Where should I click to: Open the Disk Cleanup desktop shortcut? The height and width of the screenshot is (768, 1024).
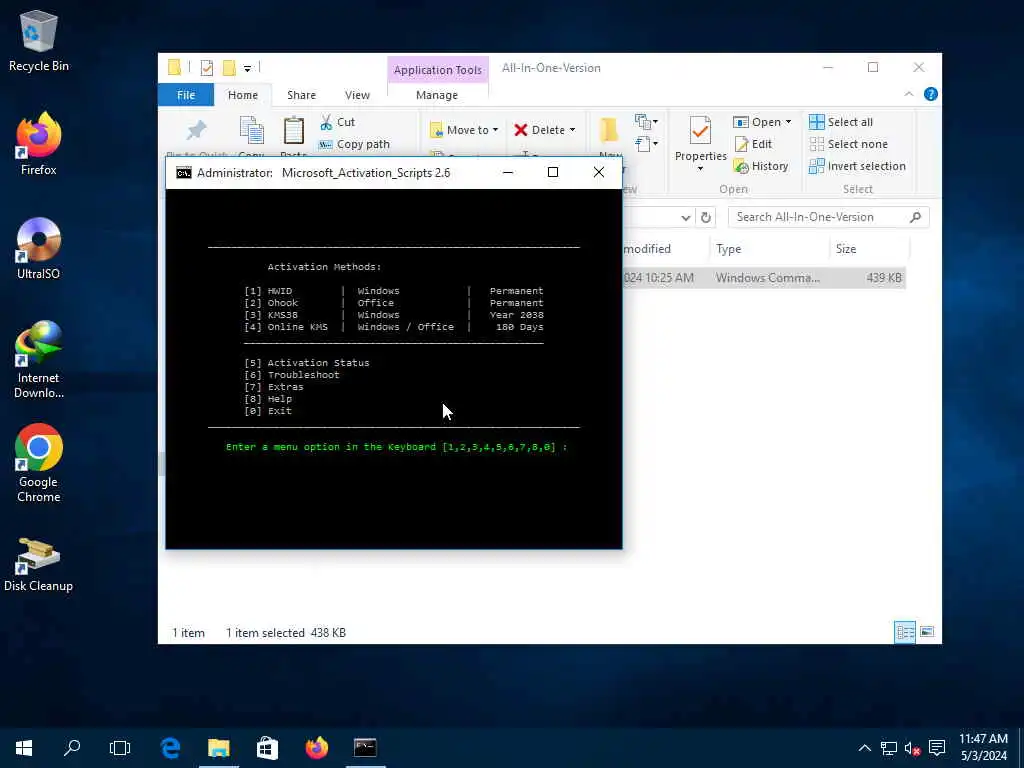39,566
